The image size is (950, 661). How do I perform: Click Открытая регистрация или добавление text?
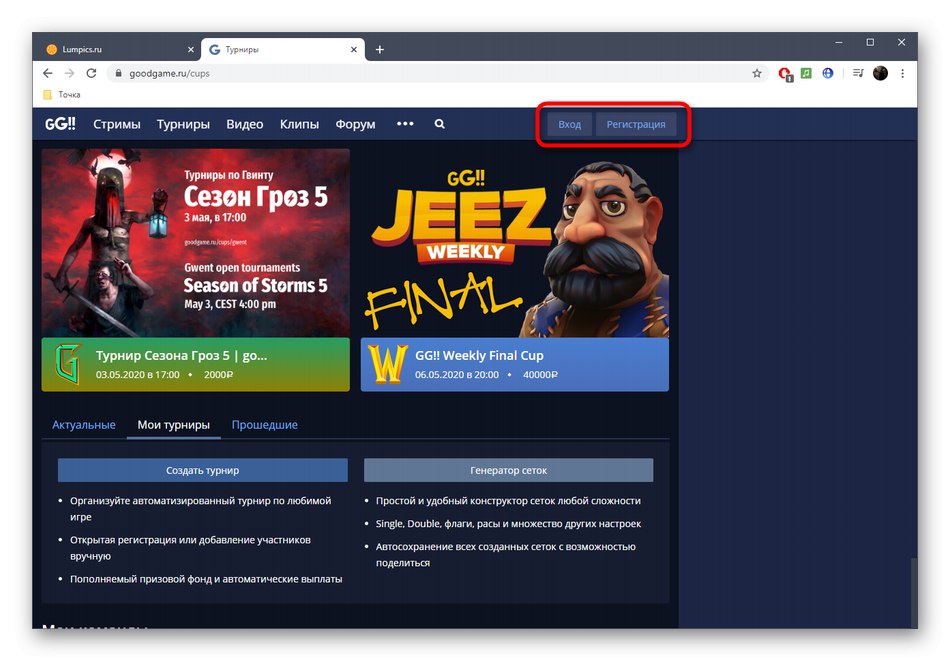pyautogui.click(x=190, y=548)
